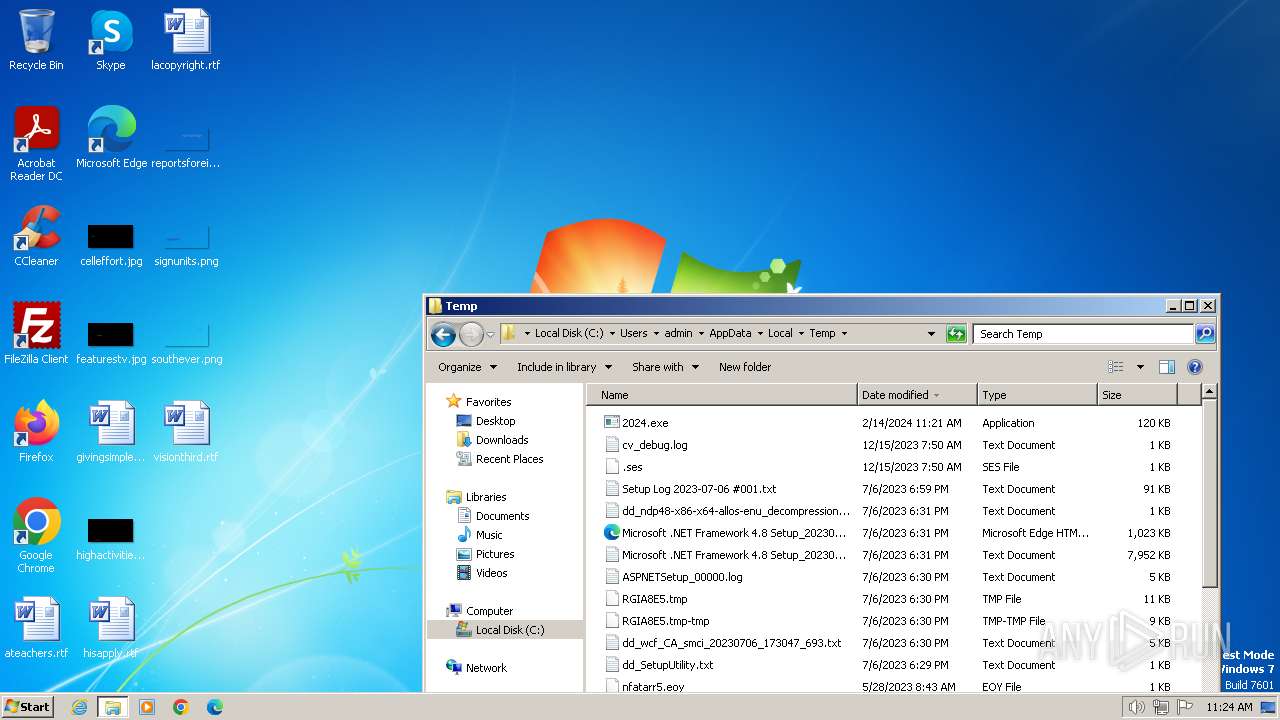The image size is (1280, 720).
Task: Click the volume tray icon
Action: click(x=1136, y=707)
